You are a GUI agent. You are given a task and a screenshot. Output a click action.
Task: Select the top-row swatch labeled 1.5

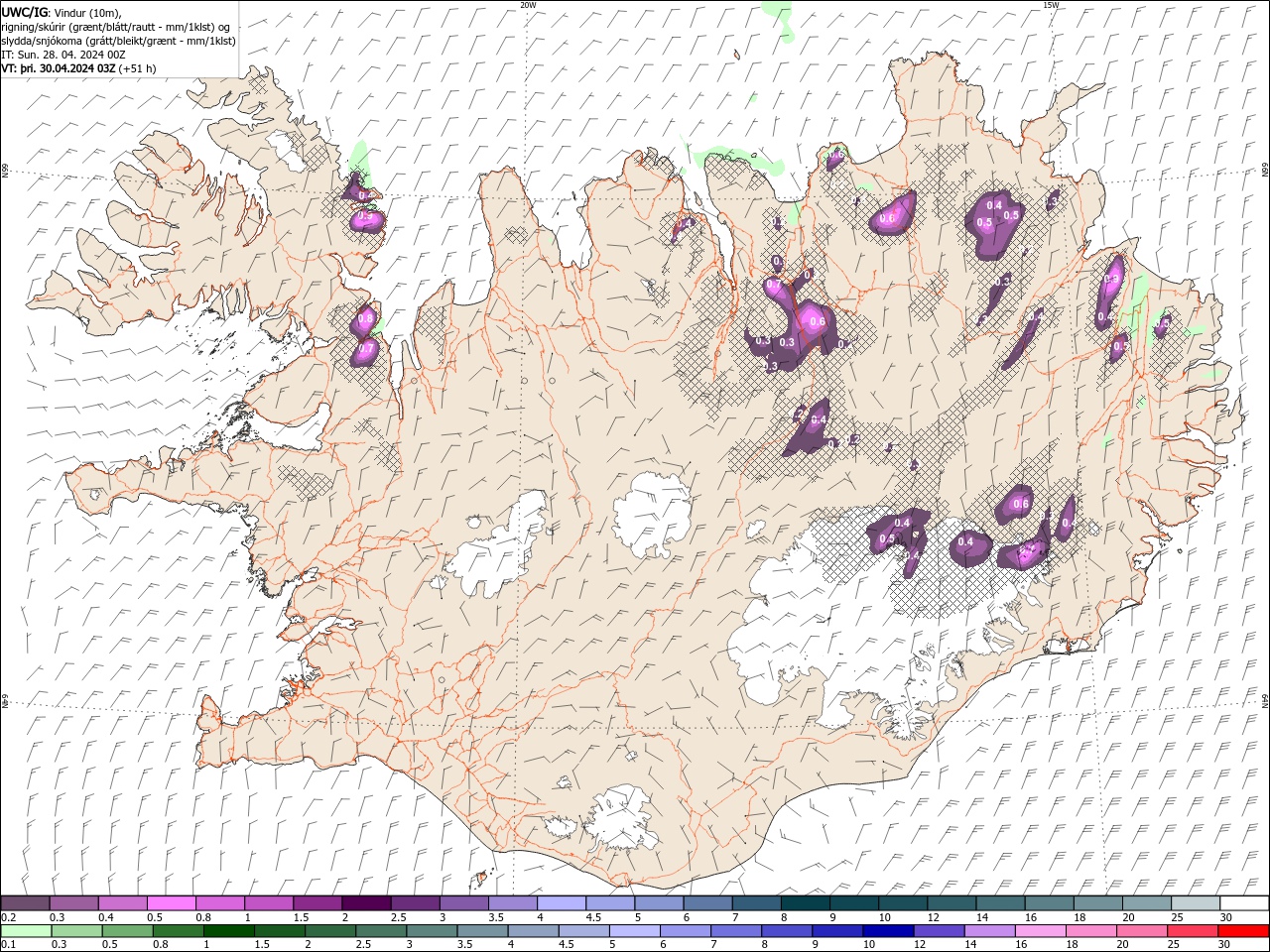318,903
